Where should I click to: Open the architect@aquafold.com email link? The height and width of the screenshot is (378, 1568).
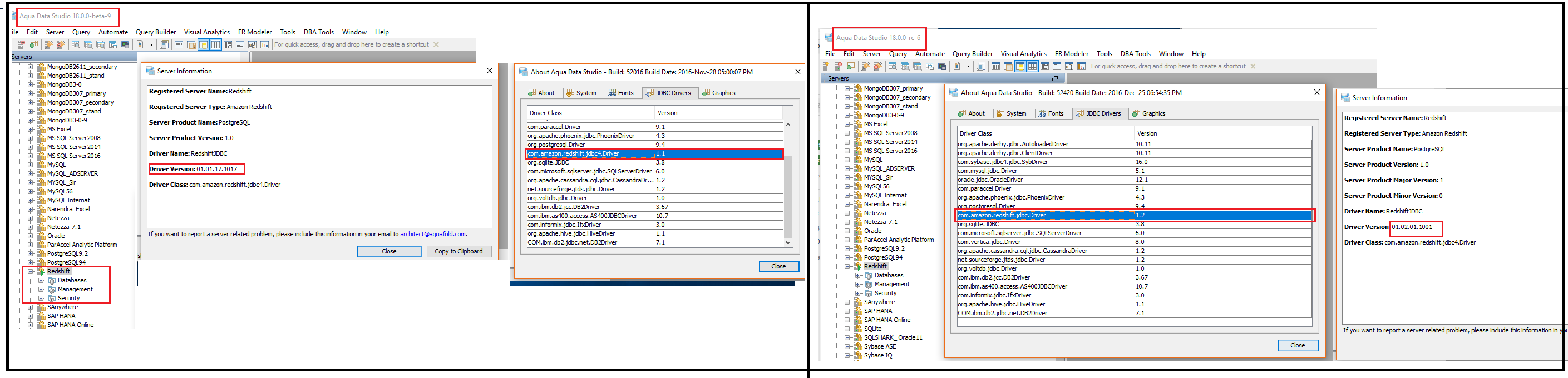(433, 235)
